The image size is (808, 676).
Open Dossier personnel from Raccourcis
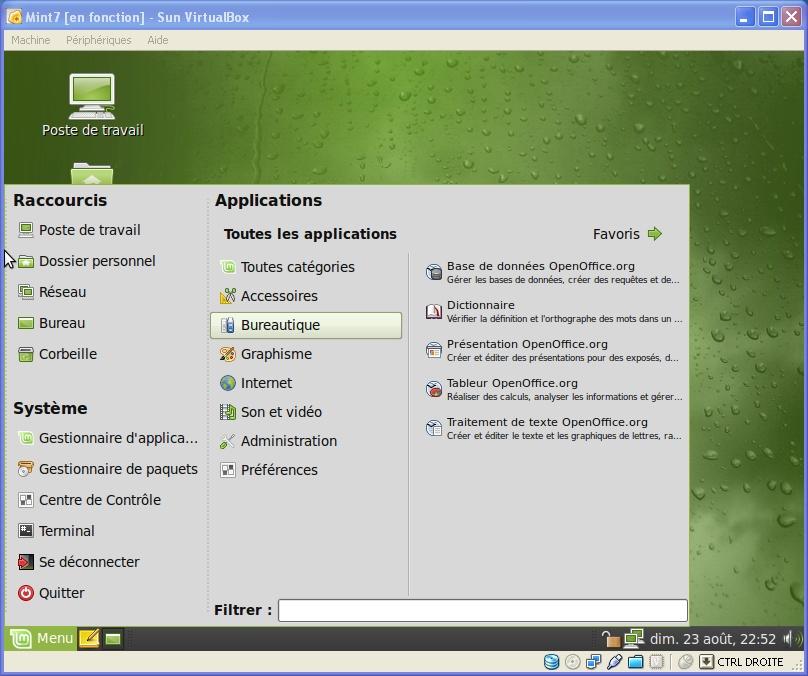tap(87, 261)
